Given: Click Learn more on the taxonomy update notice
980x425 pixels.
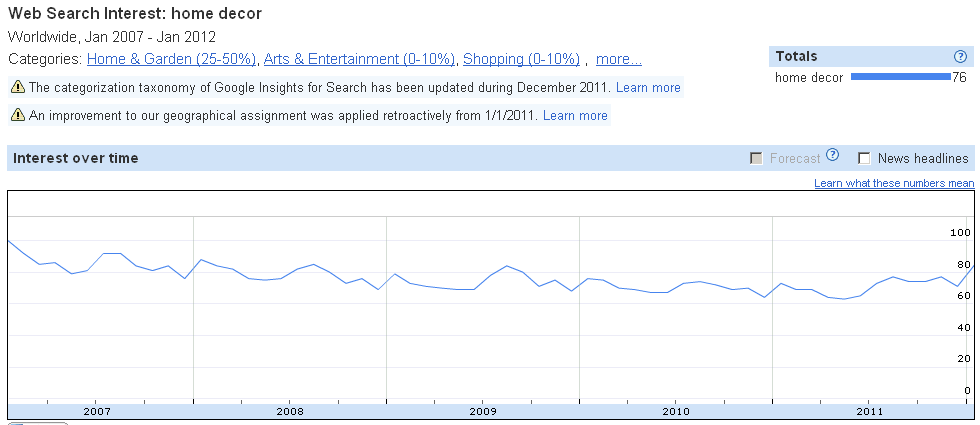Looking at the screenshot, I should (x=648, y=88).
